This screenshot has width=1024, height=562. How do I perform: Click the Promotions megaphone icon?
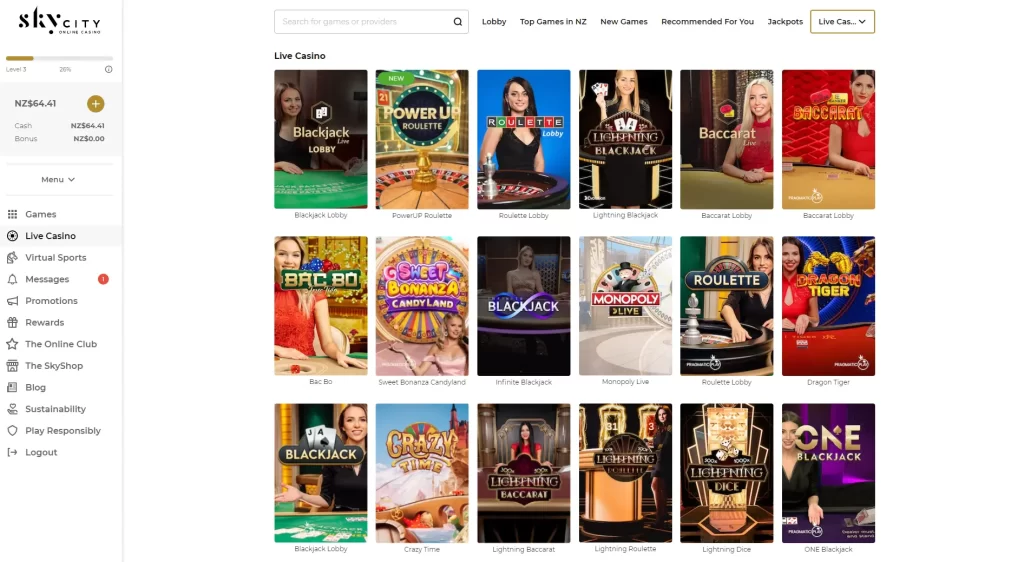pyautogui.click(x=12, y=301)
